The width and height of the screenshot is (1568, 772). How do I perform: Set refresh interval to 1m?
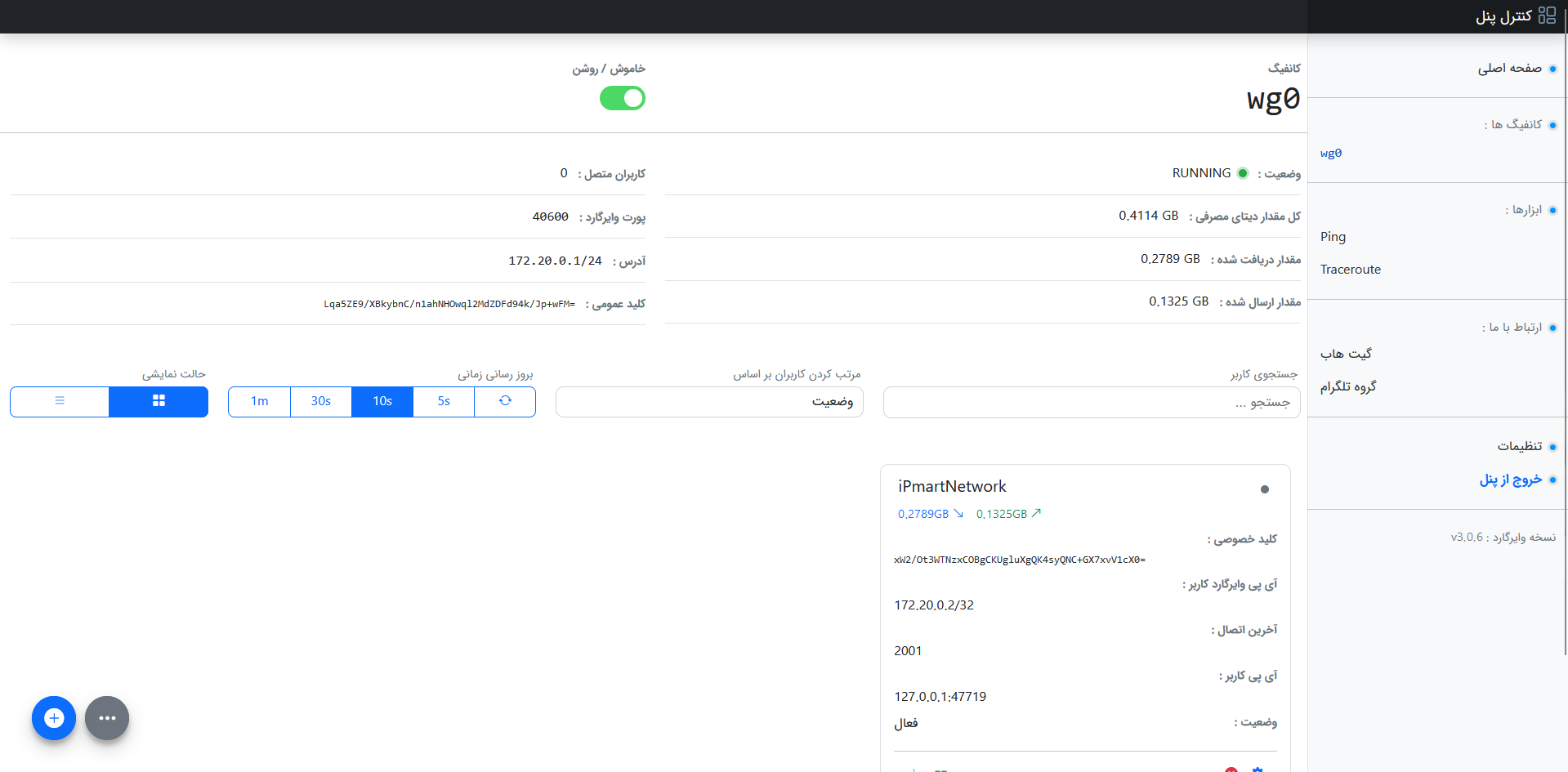260,401
